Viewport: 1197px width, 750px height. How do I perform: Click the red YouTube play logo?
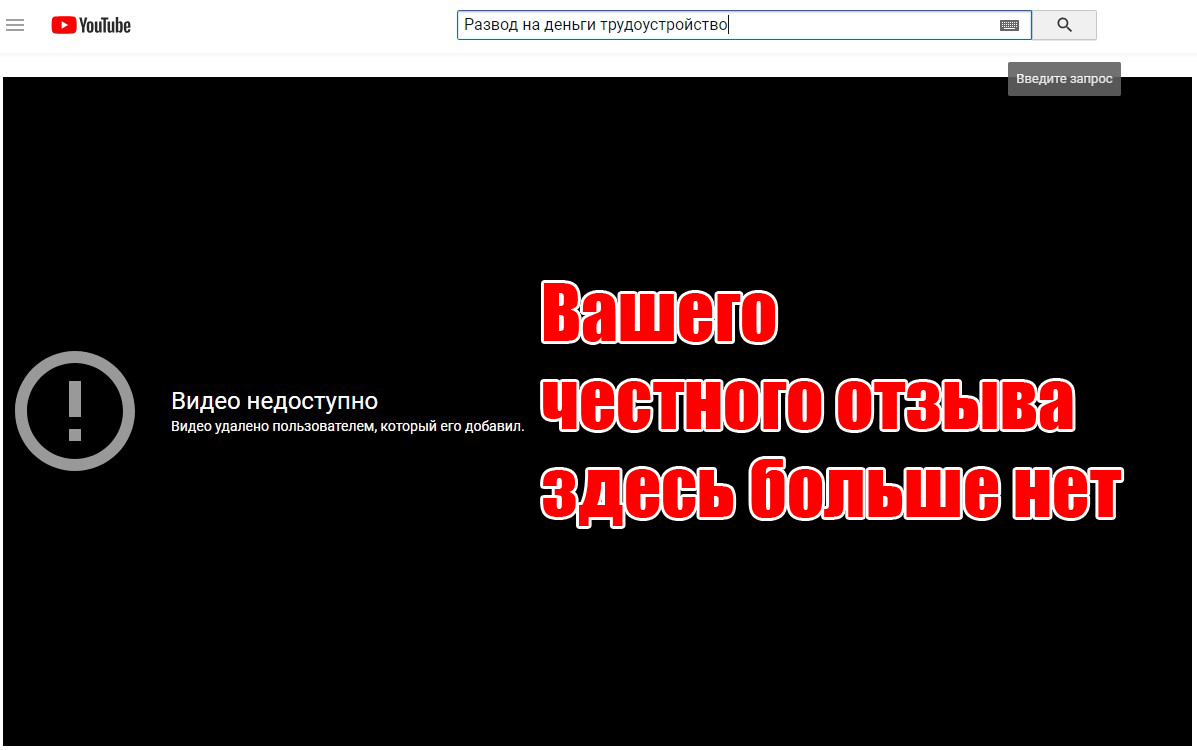[64, 25]
